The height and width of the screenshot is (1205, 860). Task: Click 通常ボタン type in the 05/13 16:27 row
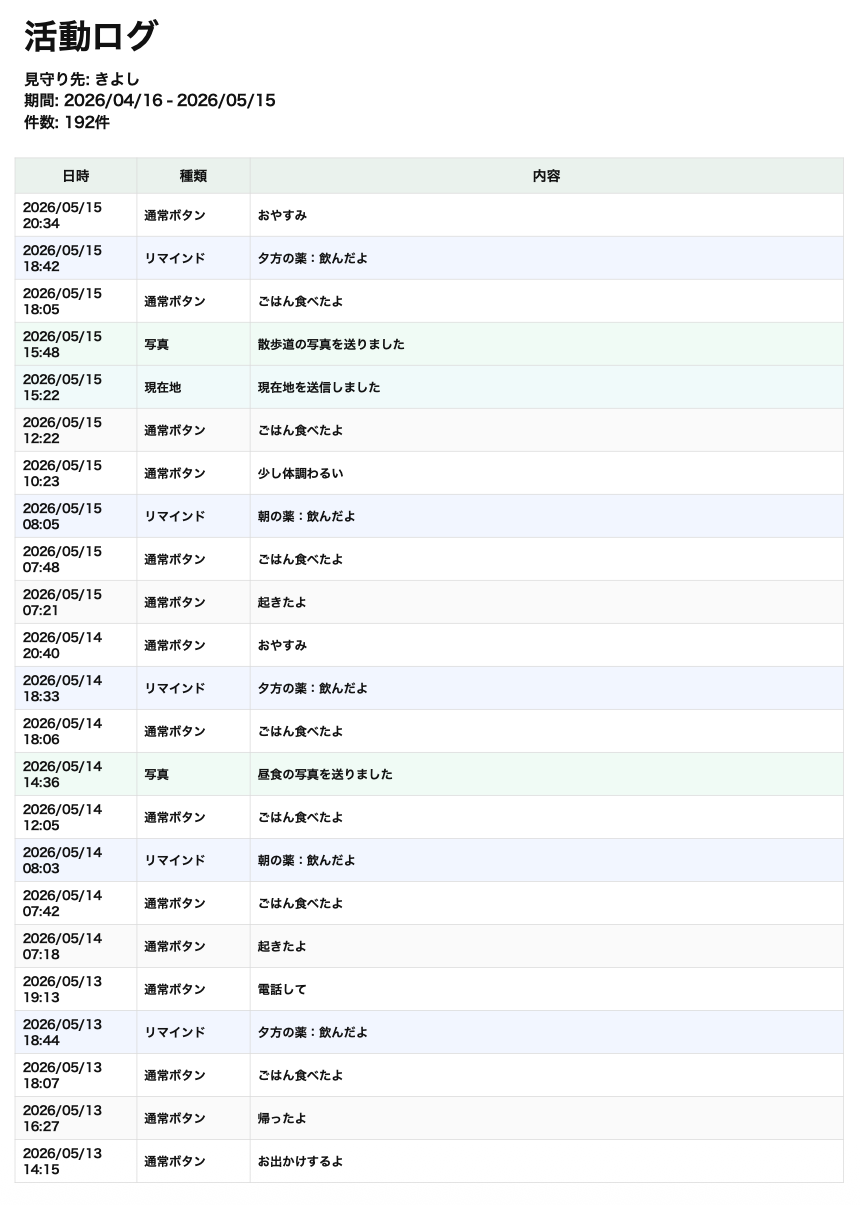(175, 1118)
